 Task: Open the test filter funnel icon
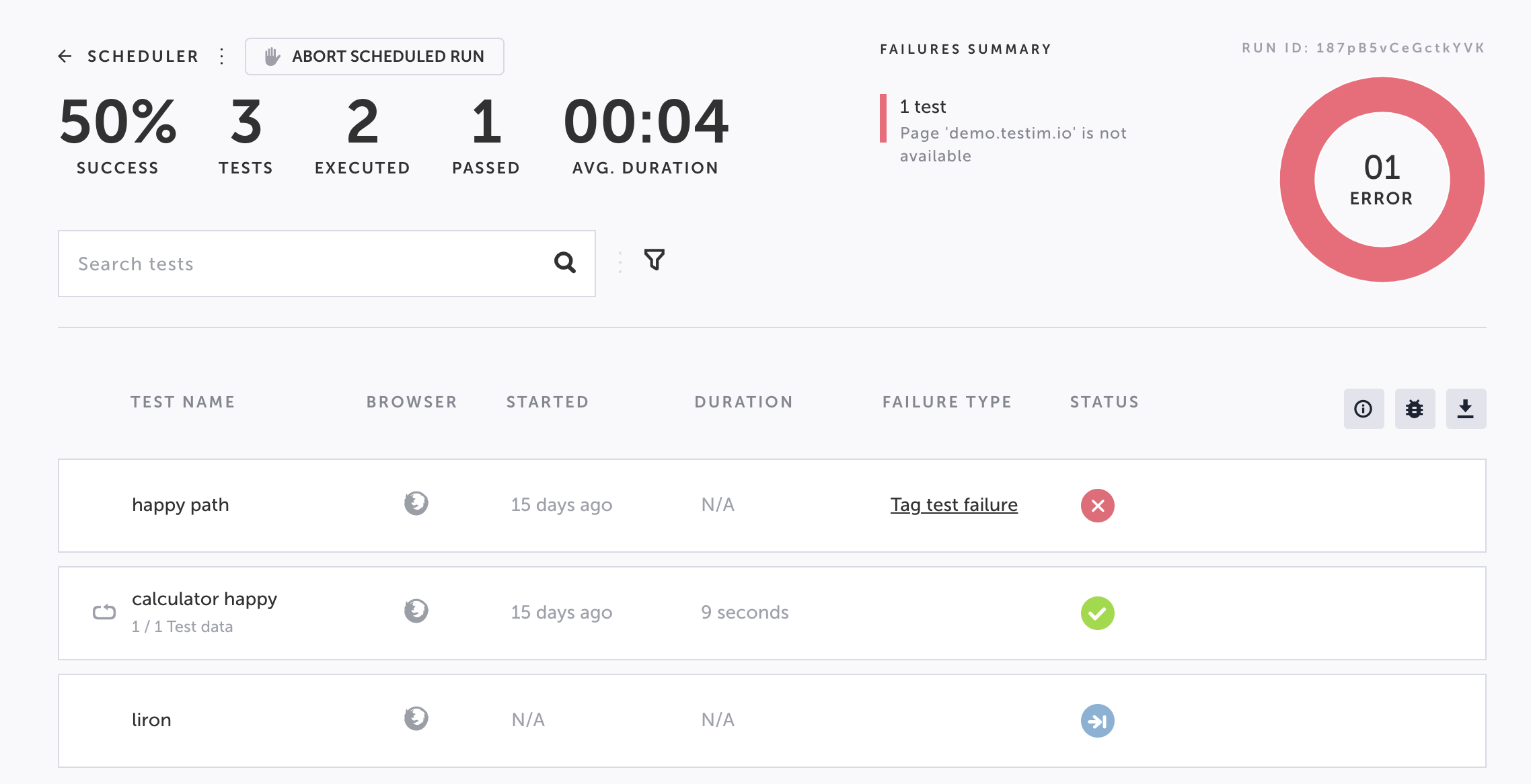[654, 260]
